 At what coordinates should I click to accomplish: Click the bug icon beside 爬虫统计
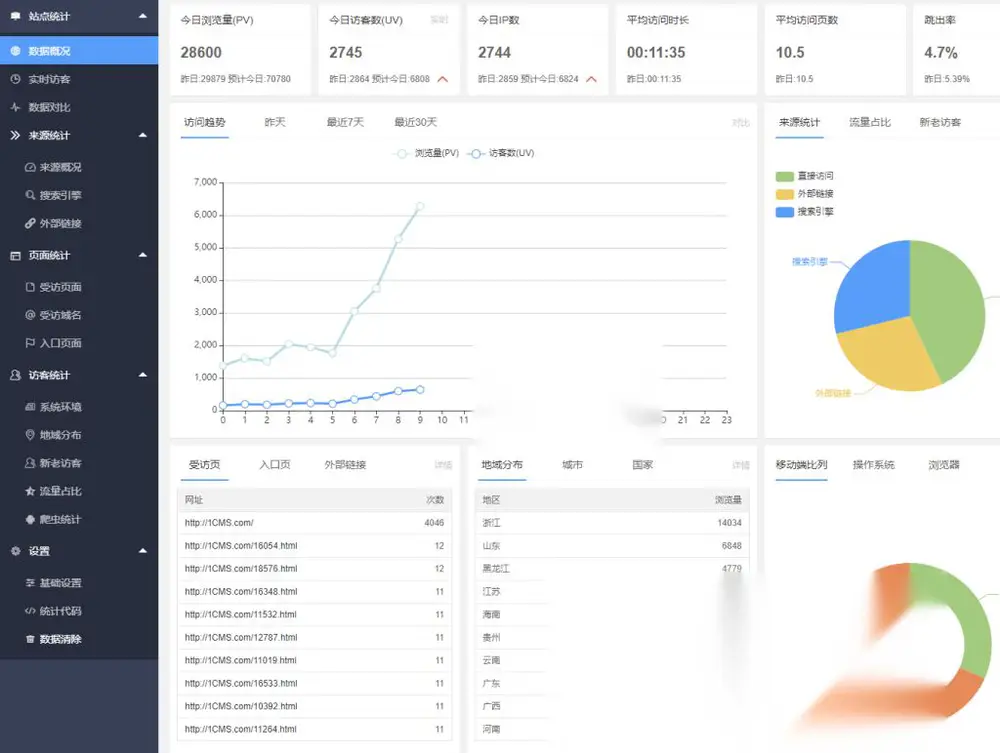click(x=30, y=519)
